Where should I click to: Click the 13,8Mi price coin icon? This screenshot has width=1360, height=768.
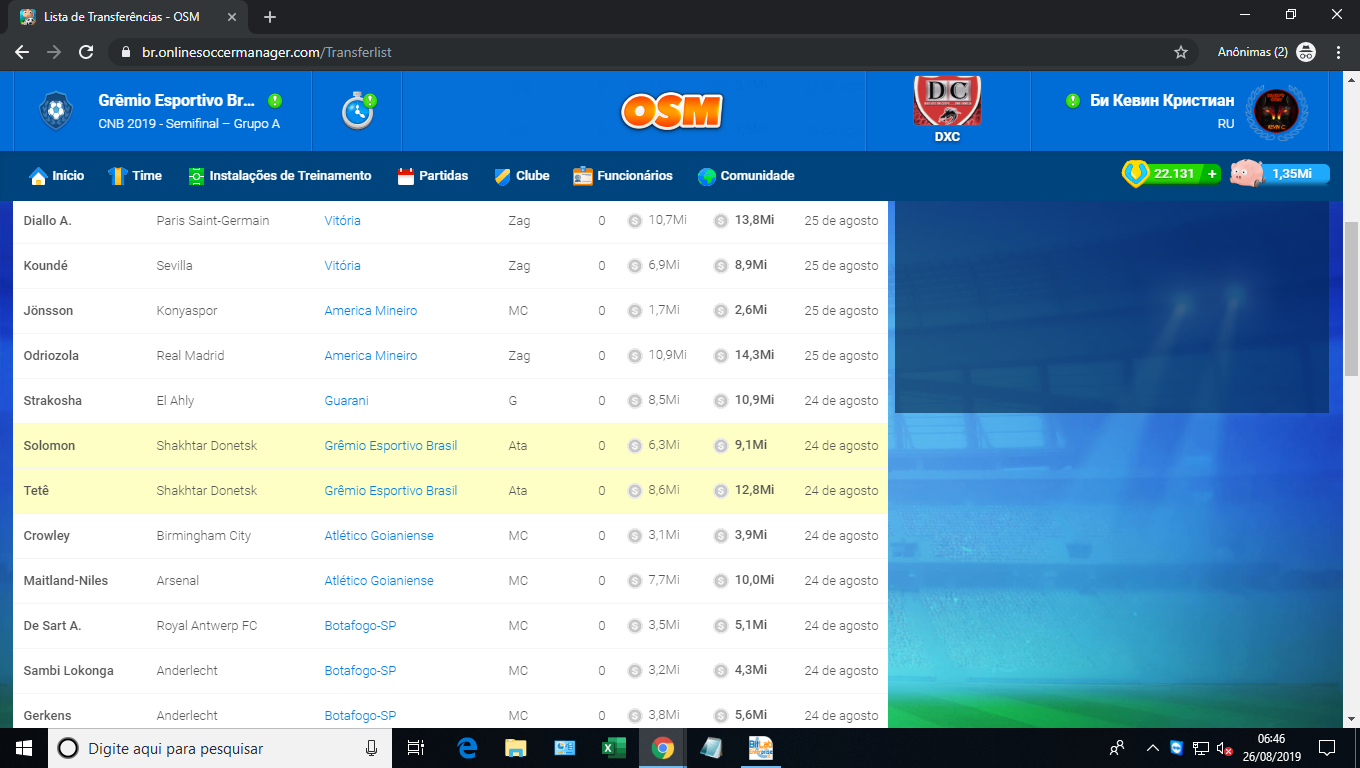point(721,220)
